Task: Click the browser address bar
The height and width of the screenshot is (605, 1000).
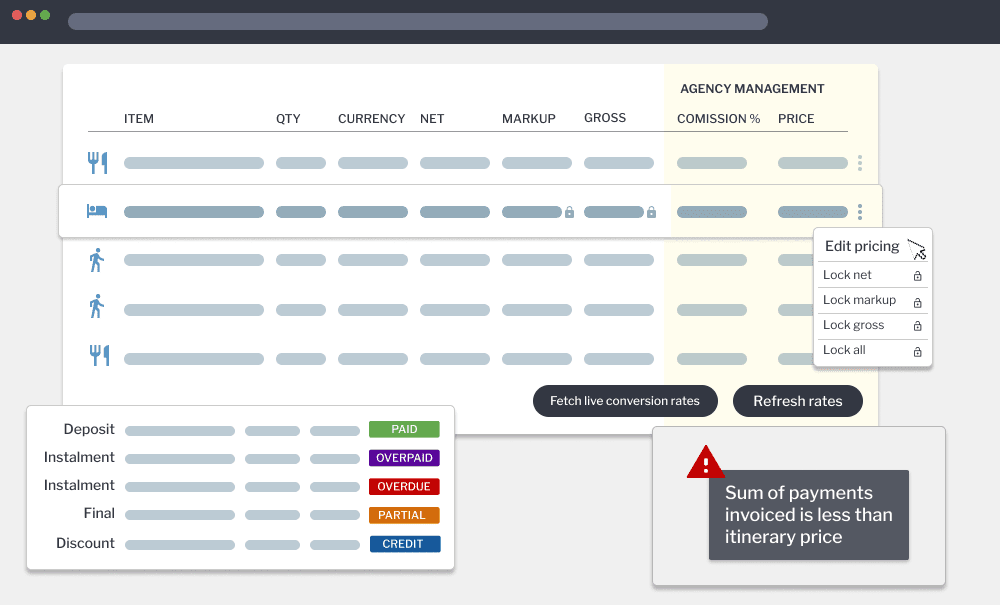Action: tap(418, 21)
